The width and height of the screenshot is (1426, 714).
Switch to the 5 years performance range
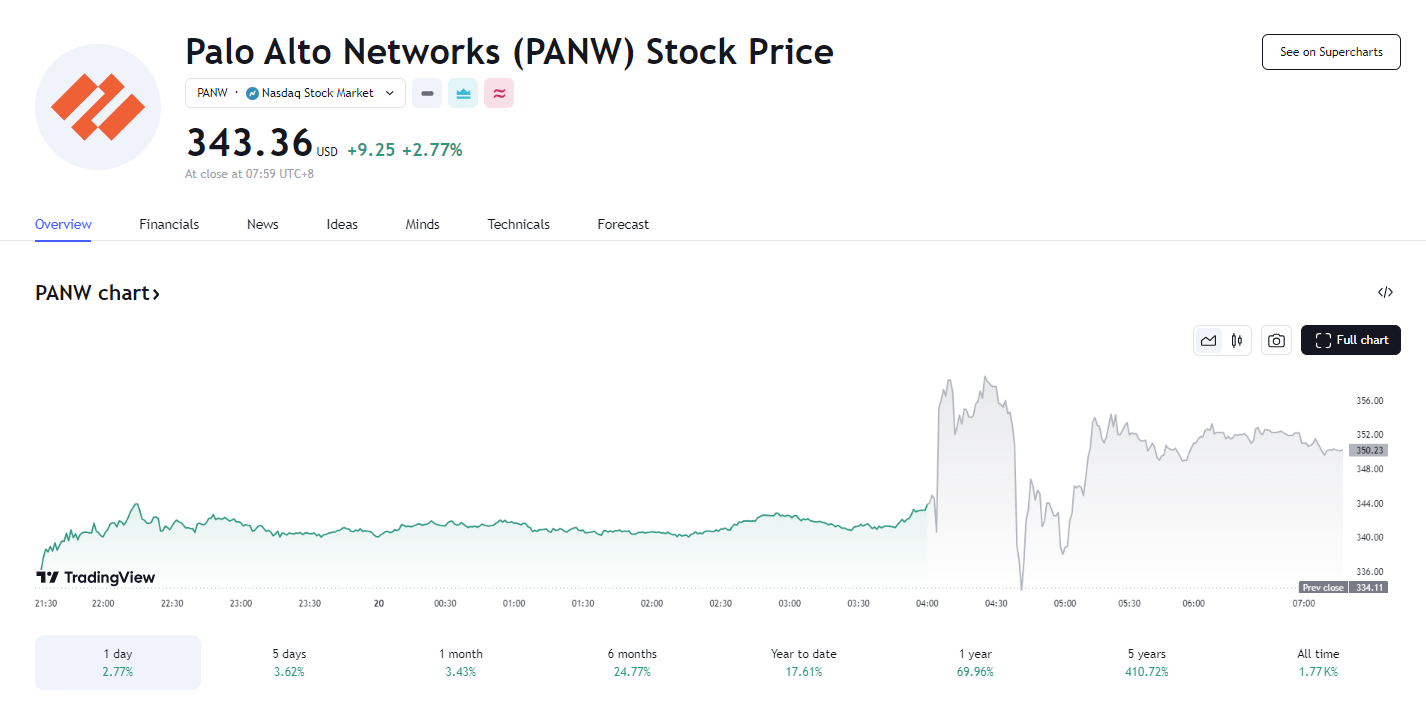coord(1146,662)
